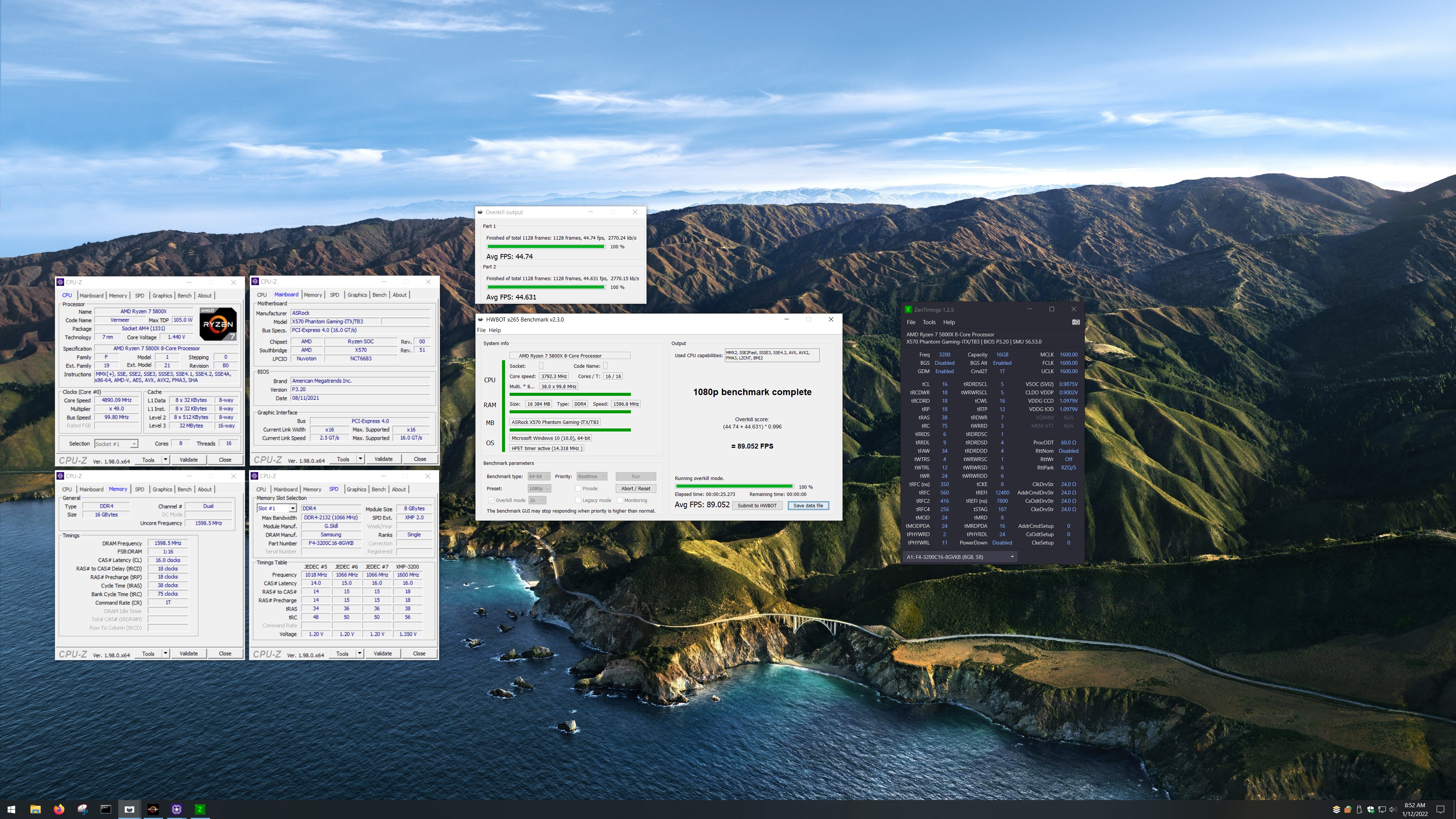Open the ZenTimings Help menu

tap(949, 322)
